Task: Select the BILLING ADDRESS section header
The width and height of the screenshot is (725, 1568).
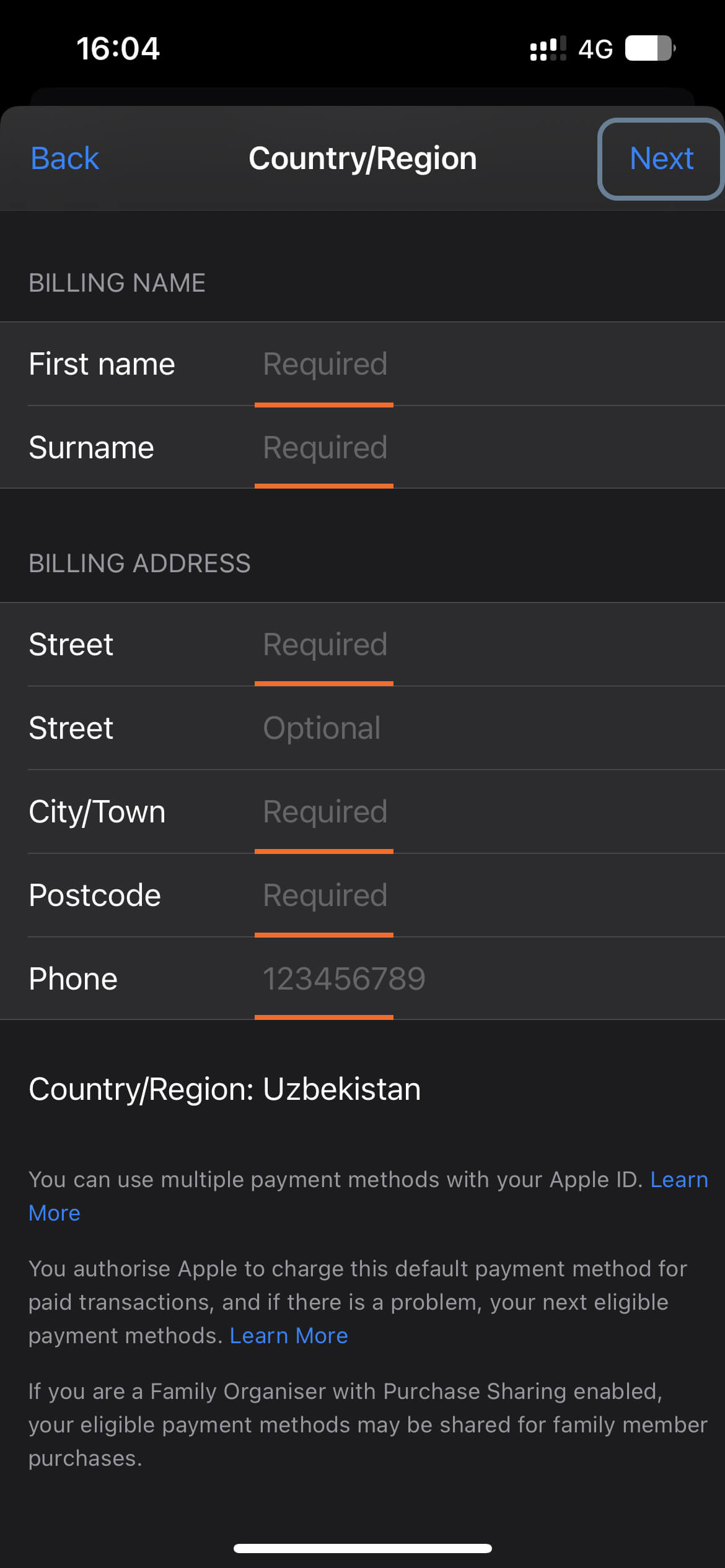Action: click(140, 564)
